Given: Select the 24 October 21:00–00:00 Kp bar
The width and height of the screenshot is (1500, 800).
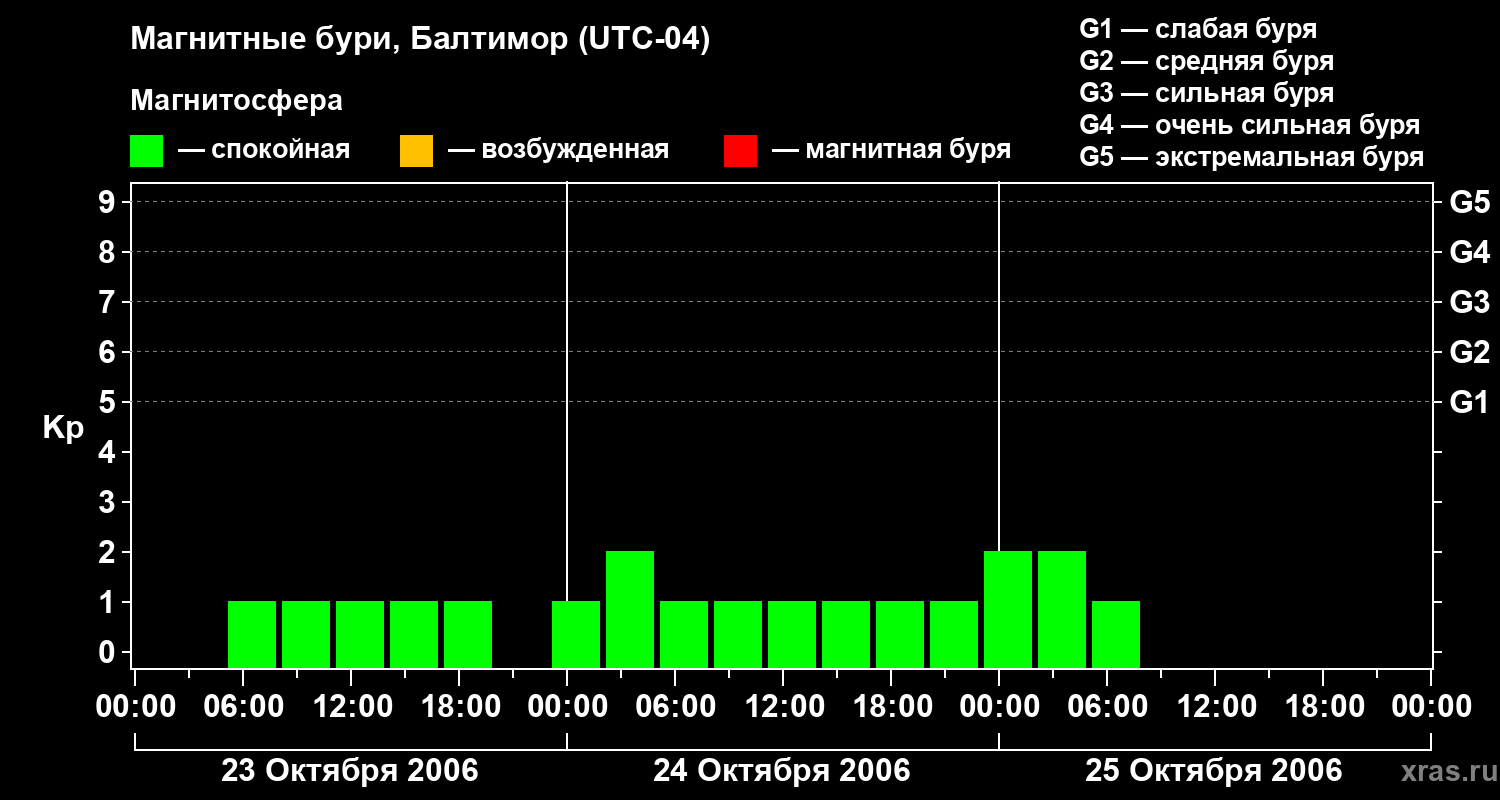Looking at the screenshot, I should 954,634.
